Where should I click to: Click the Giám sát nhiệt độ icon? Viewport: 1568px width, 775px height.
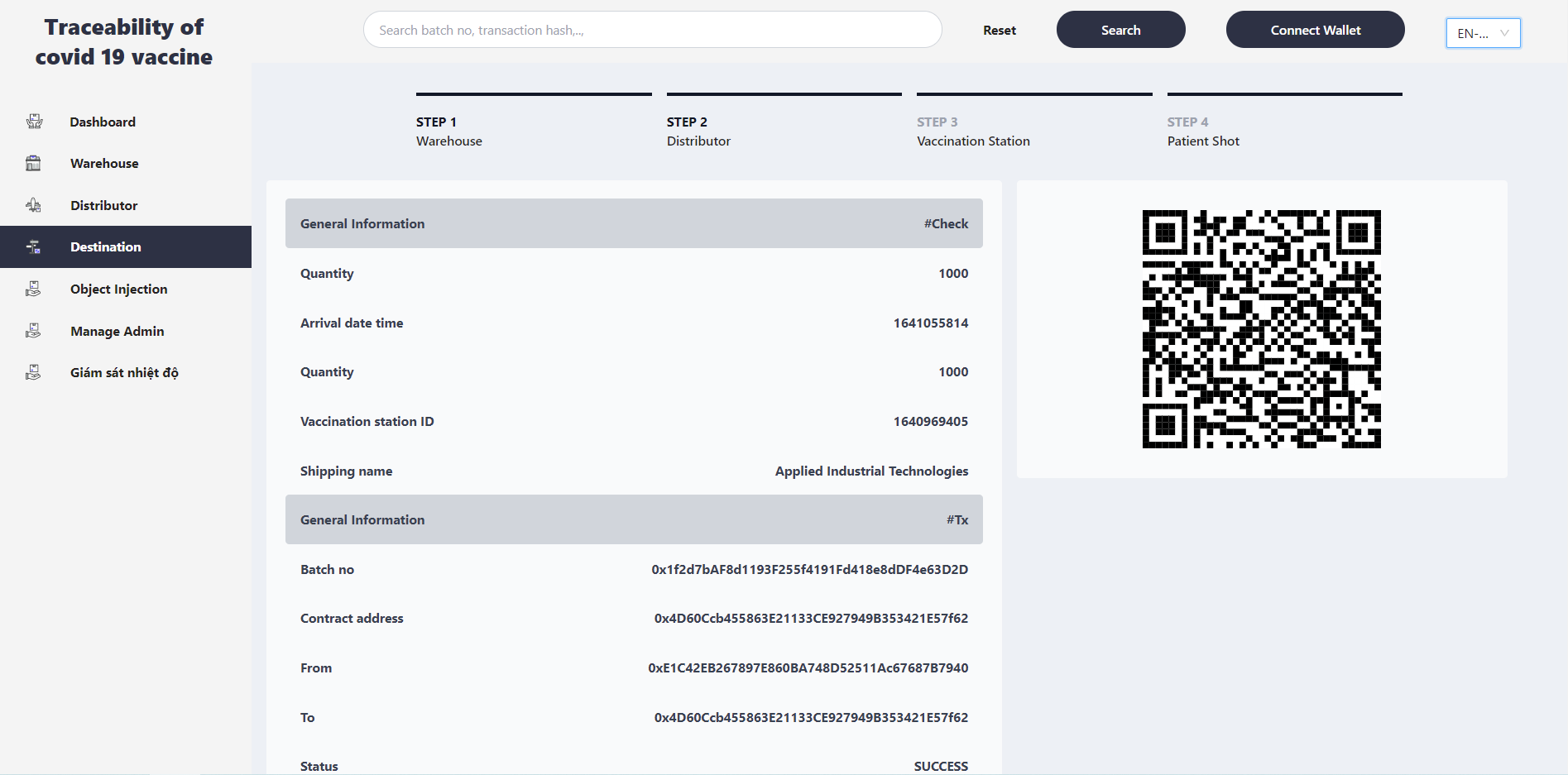(34, 372)
